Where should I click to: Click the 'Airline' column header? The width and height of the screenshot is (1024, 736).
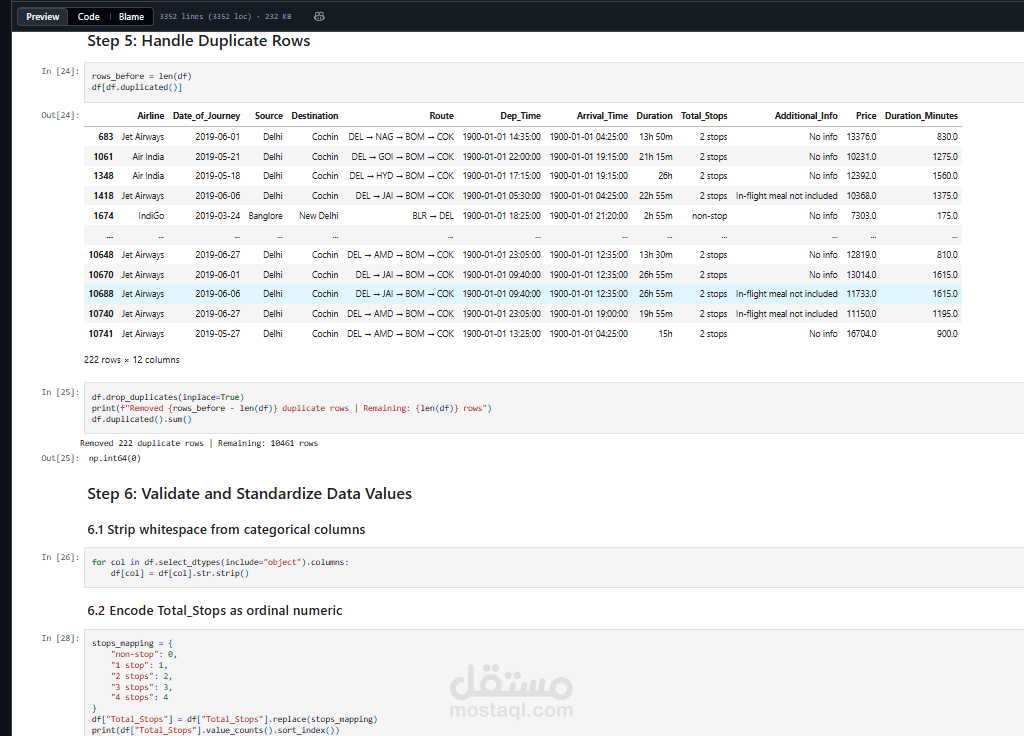[x=150, y=116]
